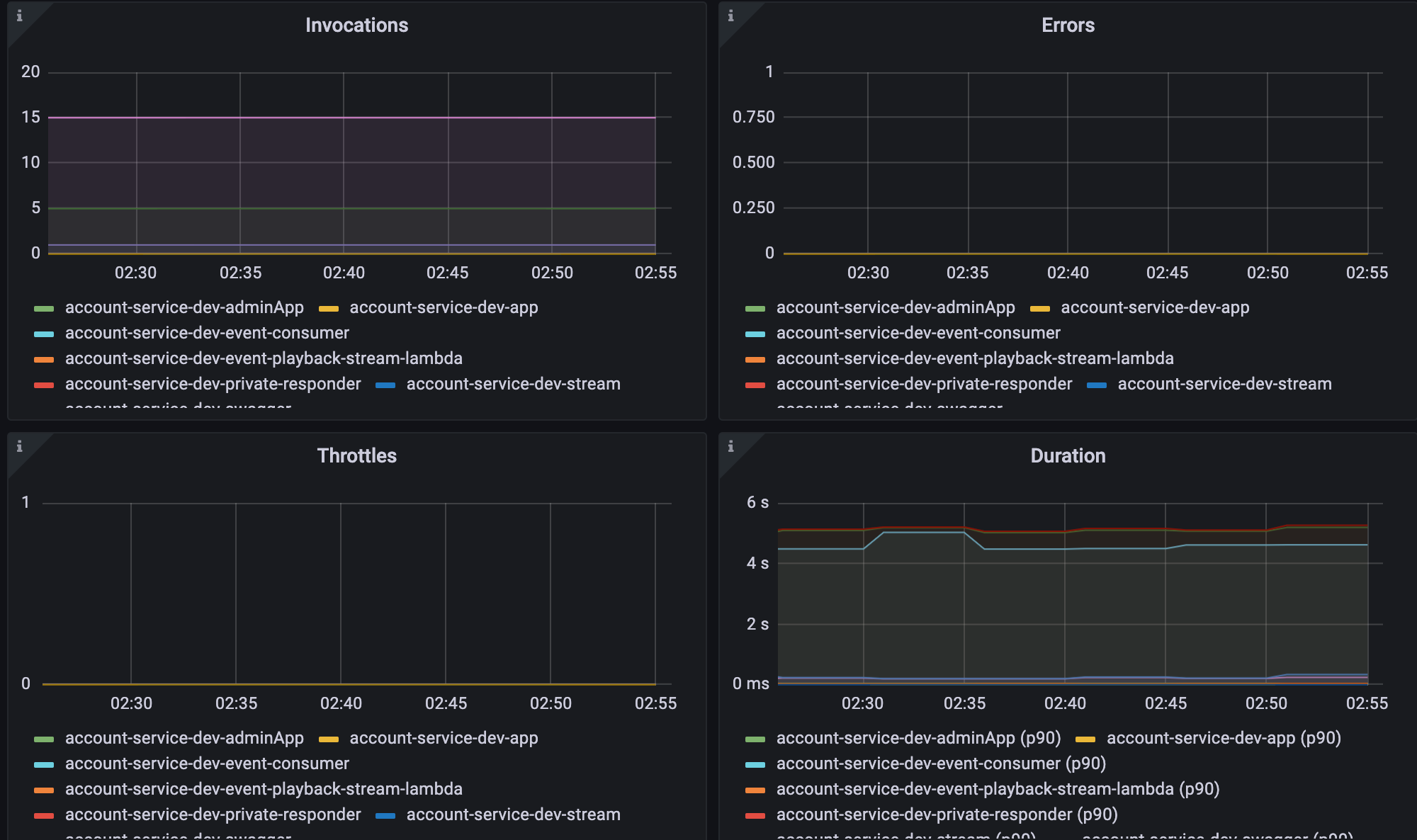The height and width of the screenshot is (840, 1417).
Task: Click the info icon on Duration panel
Action: pos(730,446)
